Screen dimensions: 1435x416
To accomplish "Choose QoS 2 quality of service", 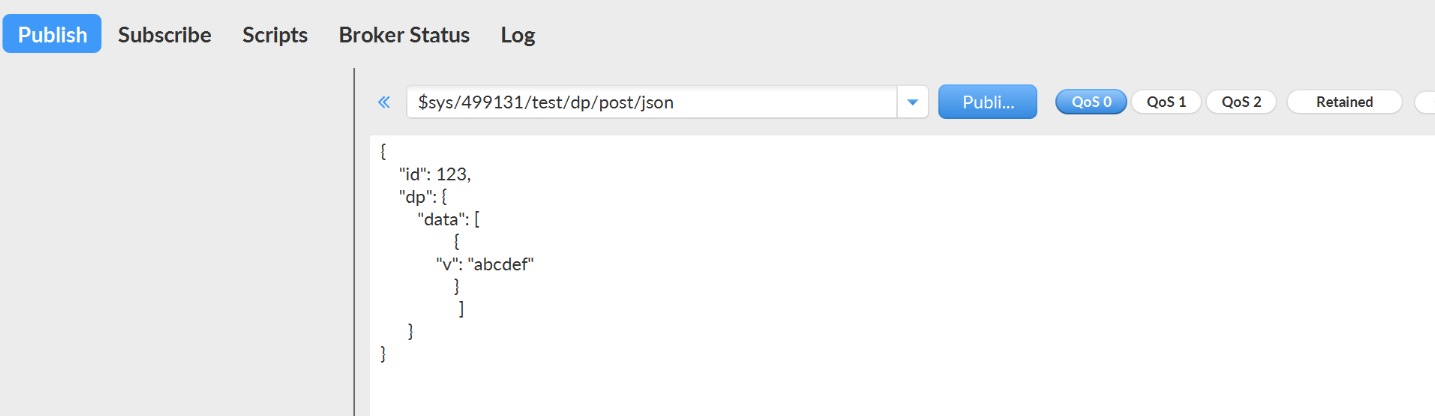I will tap(1241, 102).
